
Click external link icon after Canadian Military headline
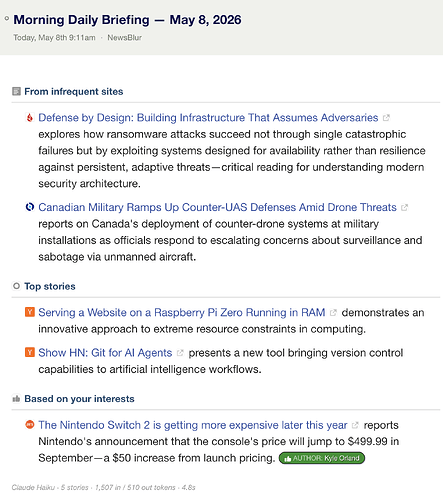point(404,207)
